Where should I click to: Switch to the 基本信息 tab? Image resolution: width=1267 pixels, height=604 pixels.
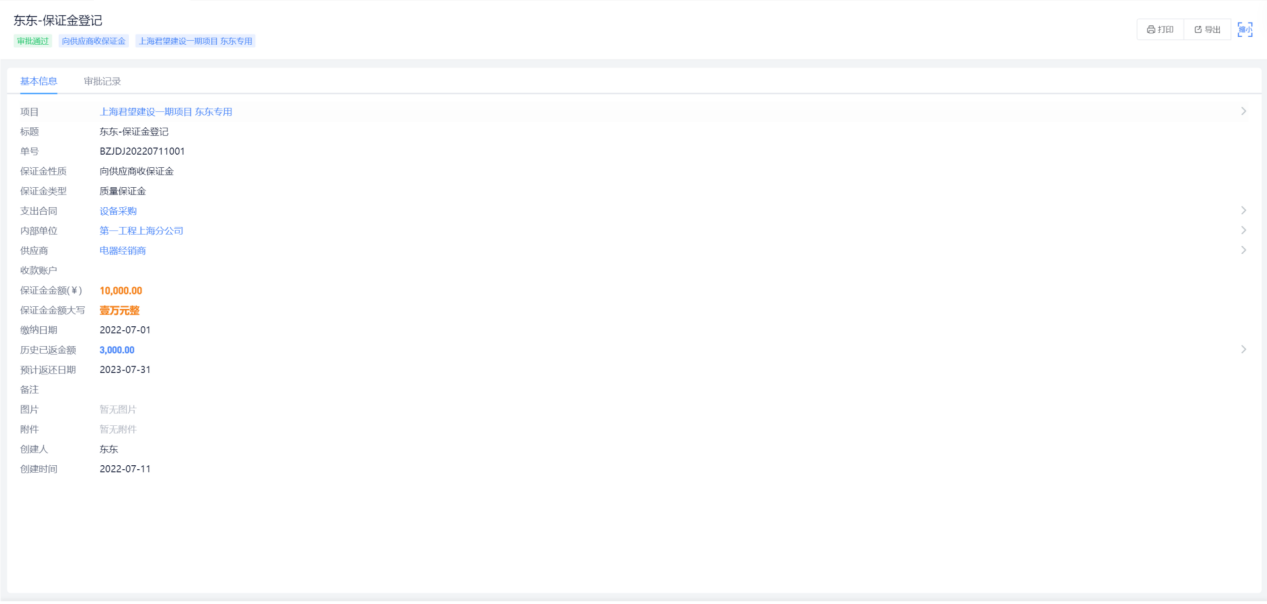(39, 81)
